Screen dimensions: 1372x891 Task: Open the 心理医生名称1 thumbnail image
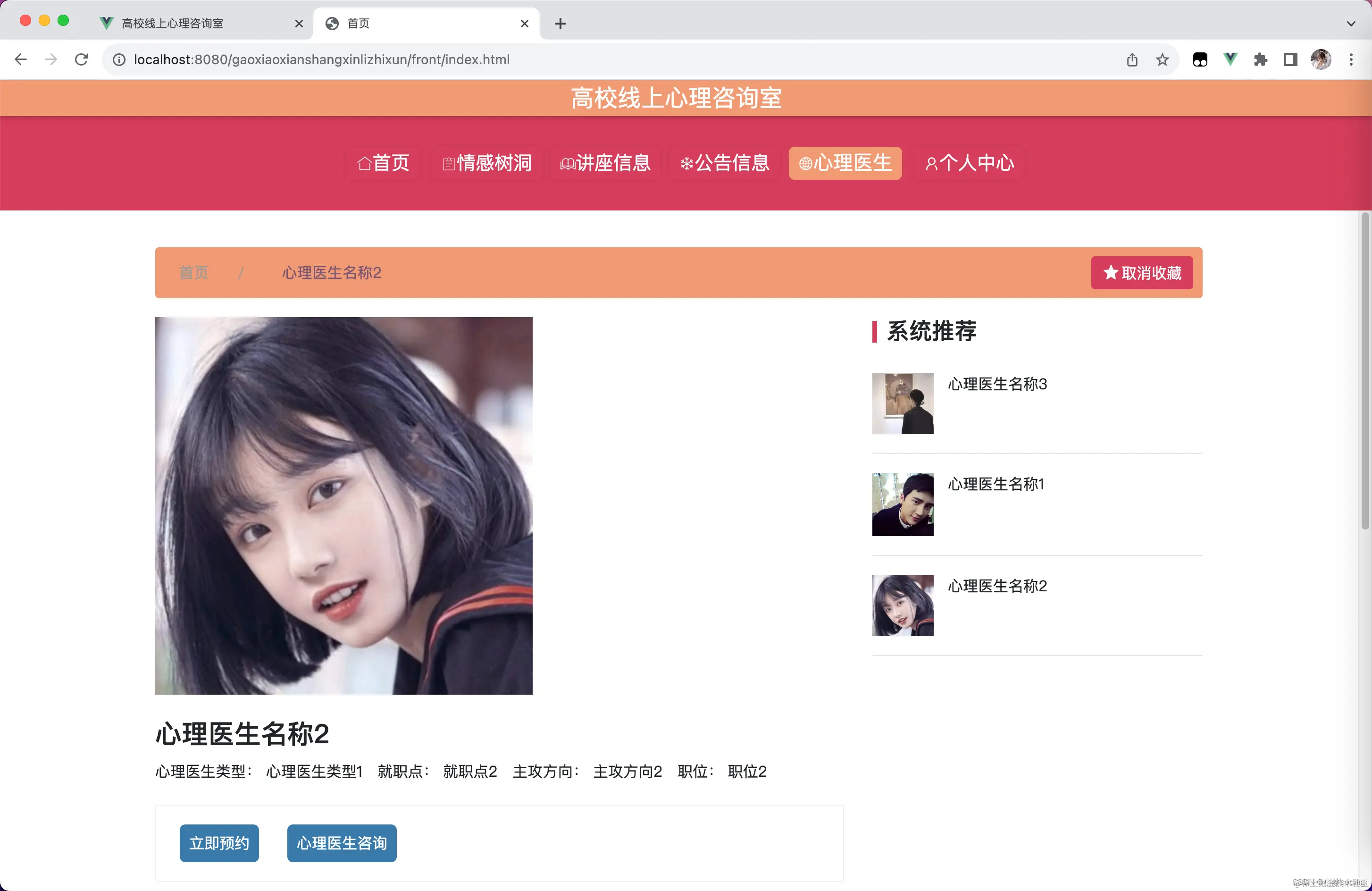click(902, 504)
